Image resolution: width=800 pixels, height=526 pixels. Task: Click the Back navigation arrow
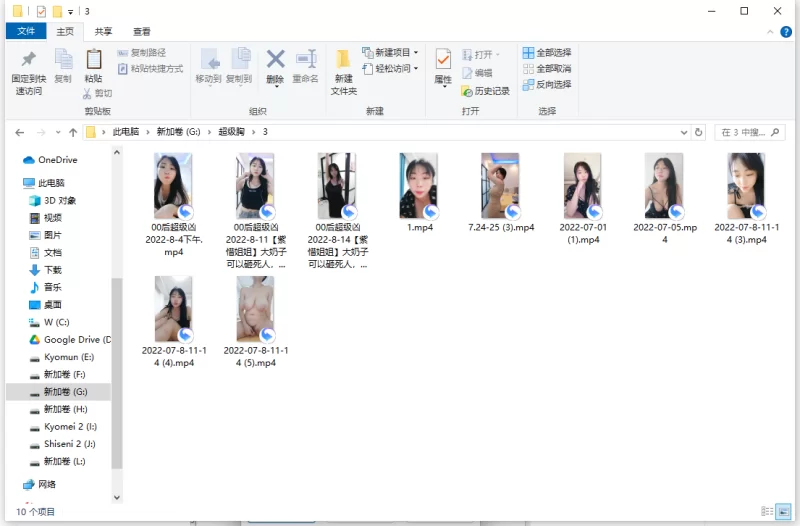tap(20, 133)
